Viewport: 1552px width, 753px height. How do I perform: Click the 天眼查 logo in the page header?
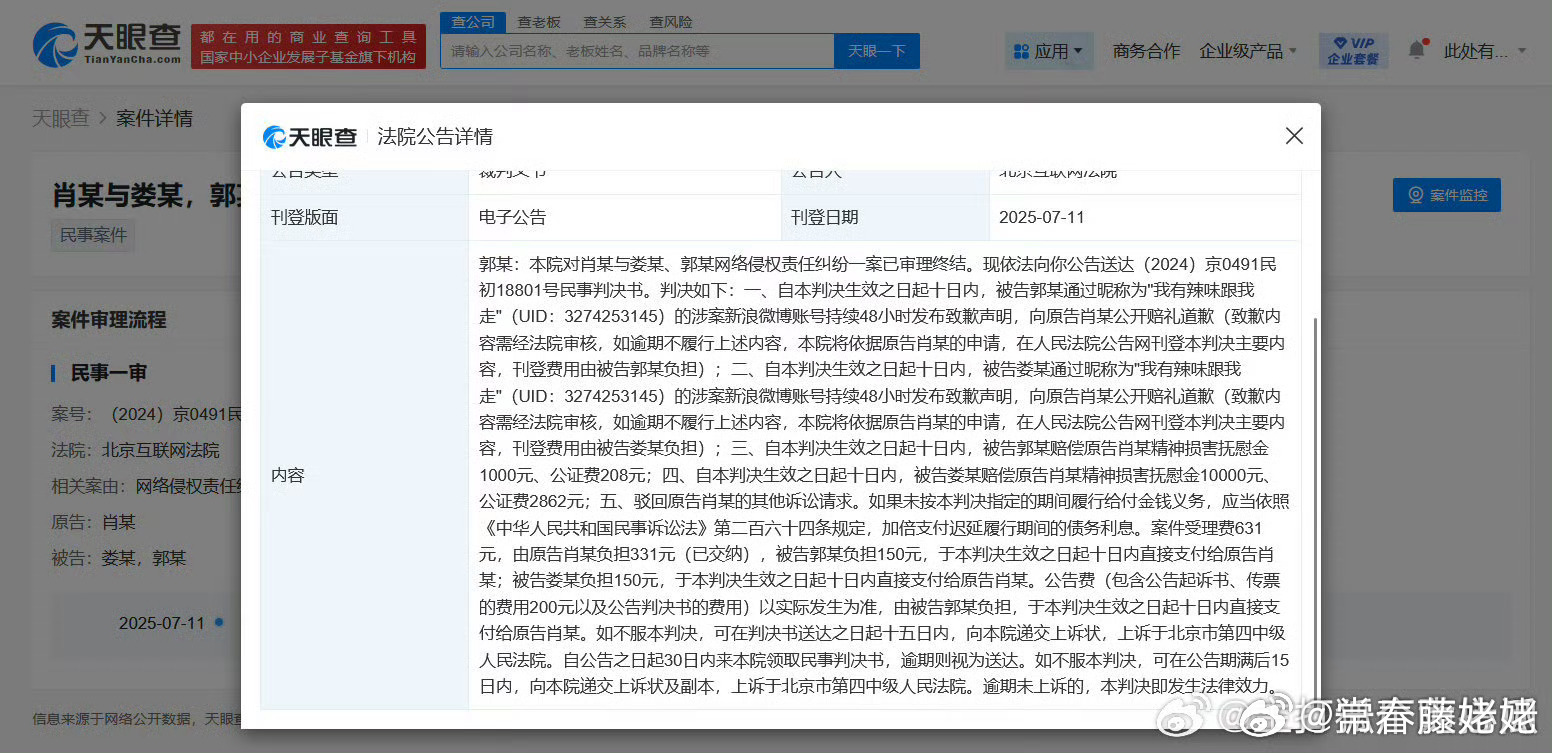(106, 45)
